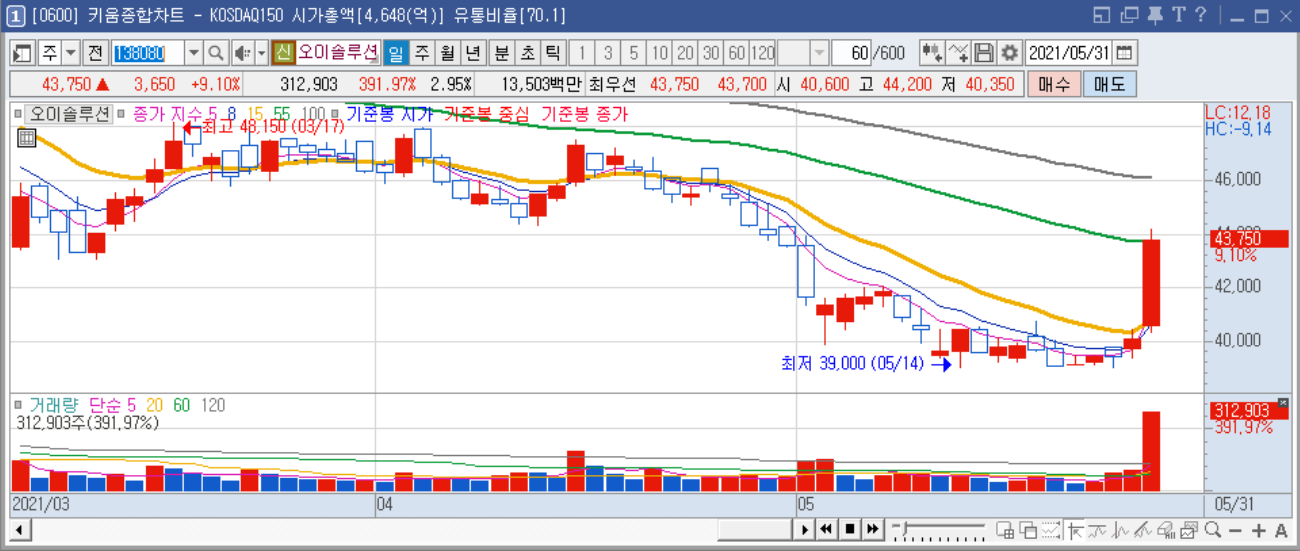The width and height of the screenshot is (1300, 551).
Task: Select the 3 interval button
Action: (x=608, y=53)
